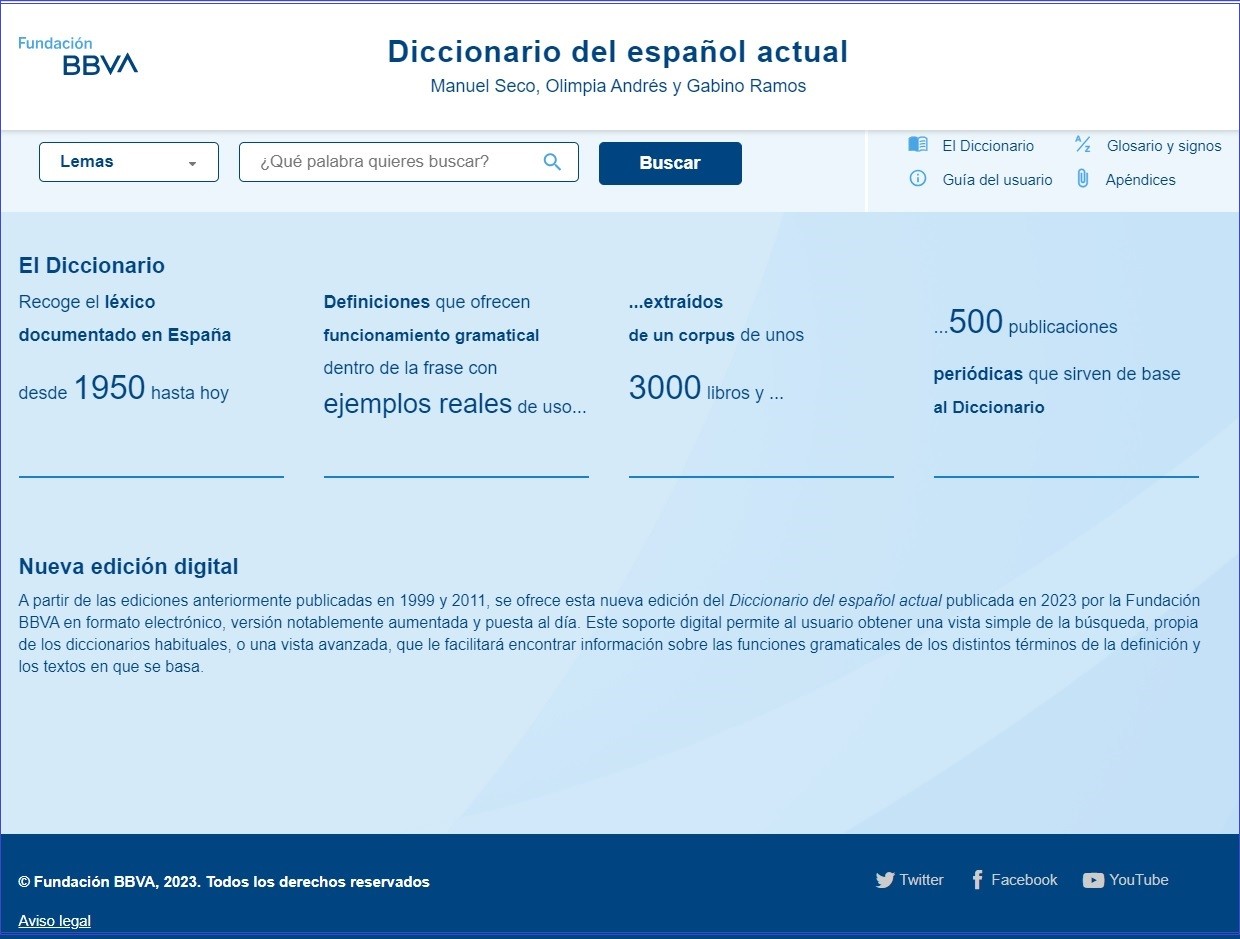Follow the Facebook text link
The height and width of the screenshot is (939, 1240).
[1024, 880]
